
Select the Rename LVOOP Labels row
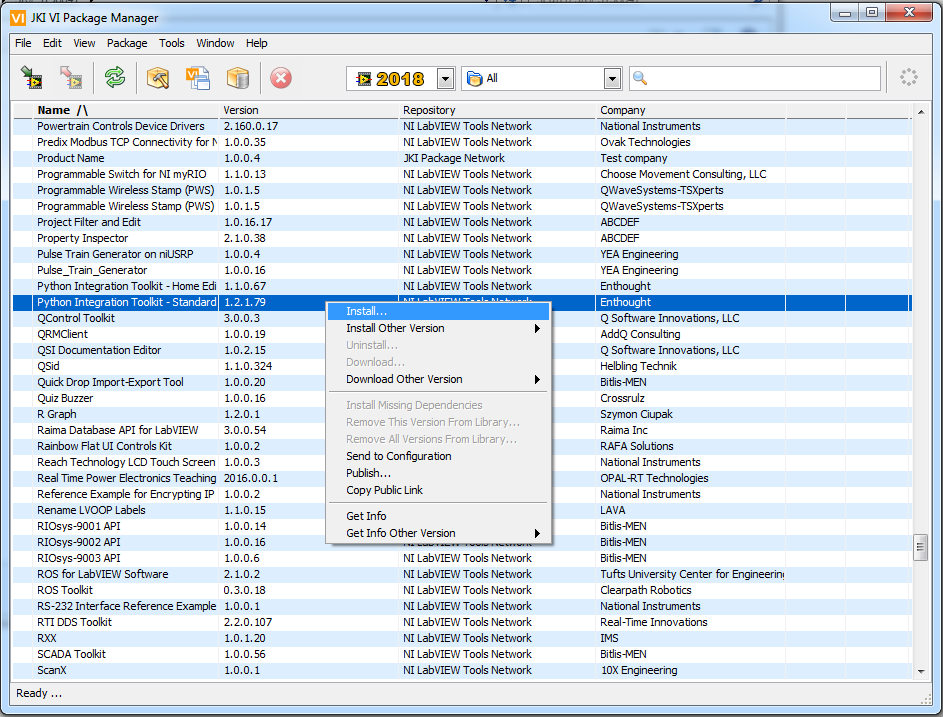tap(168, 510)
